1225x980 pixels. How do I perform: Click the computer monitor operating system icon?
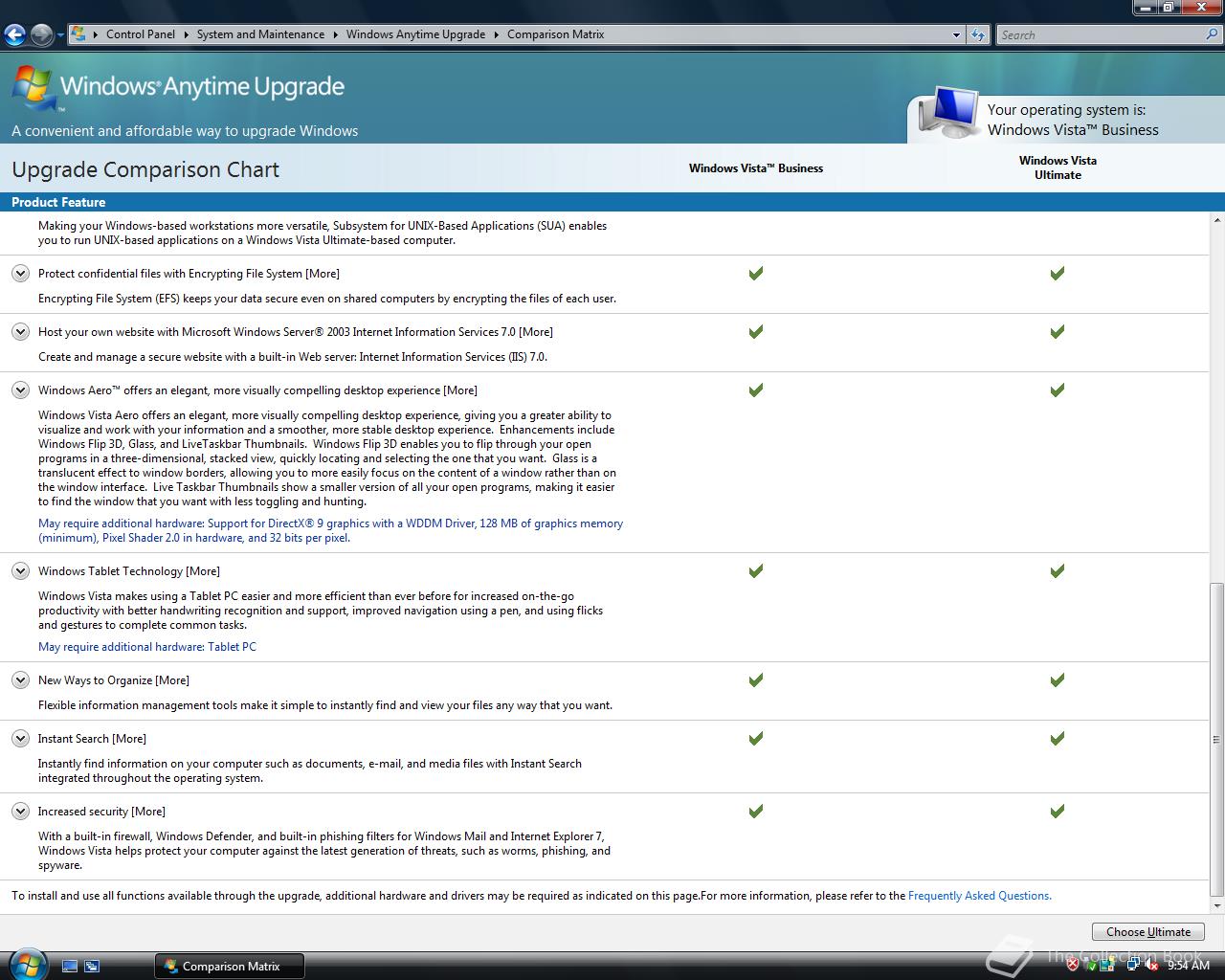point(948,112)
